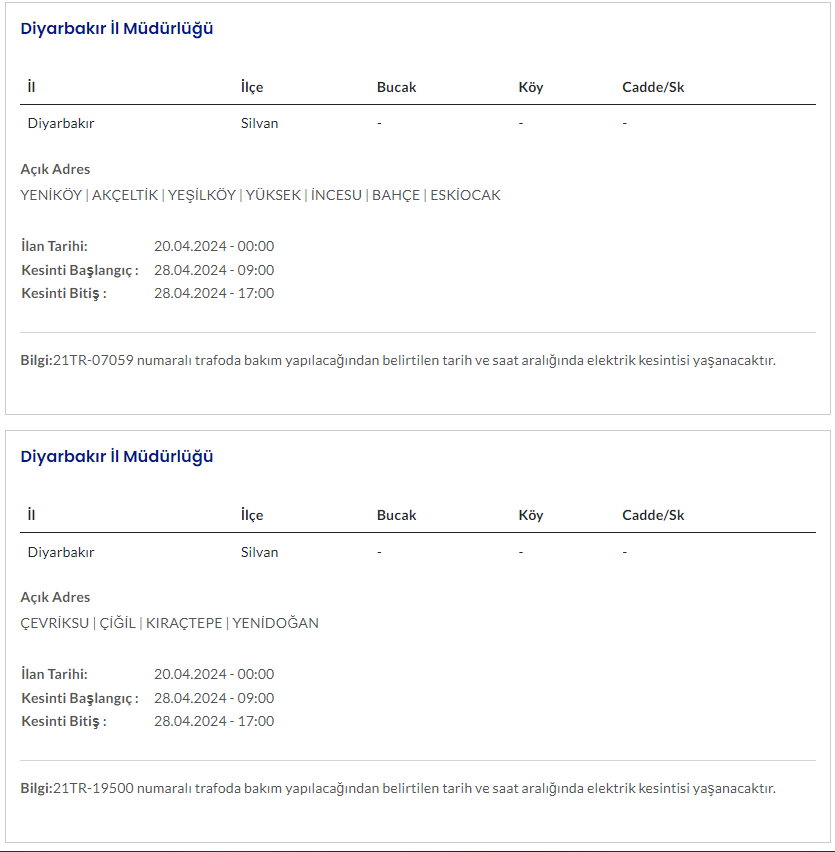Click the ÇEVRİKSU address entry
Viewport: 835px width, 852px height.
click(x=55, y=623)
